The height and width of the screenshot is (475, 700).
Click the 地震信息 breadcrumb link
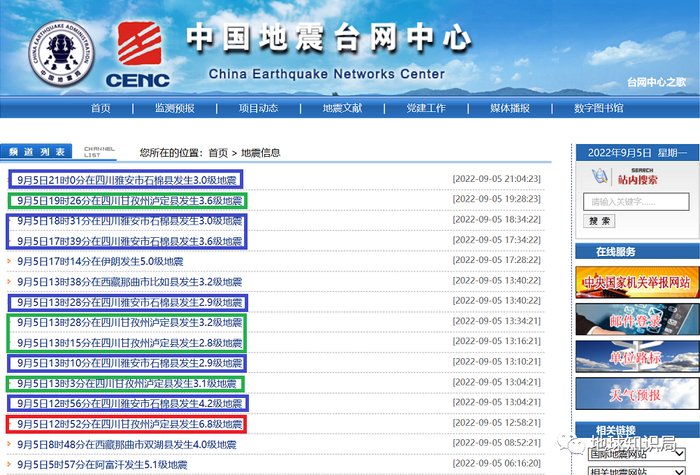pyautogui.click(x=261, y=153)
